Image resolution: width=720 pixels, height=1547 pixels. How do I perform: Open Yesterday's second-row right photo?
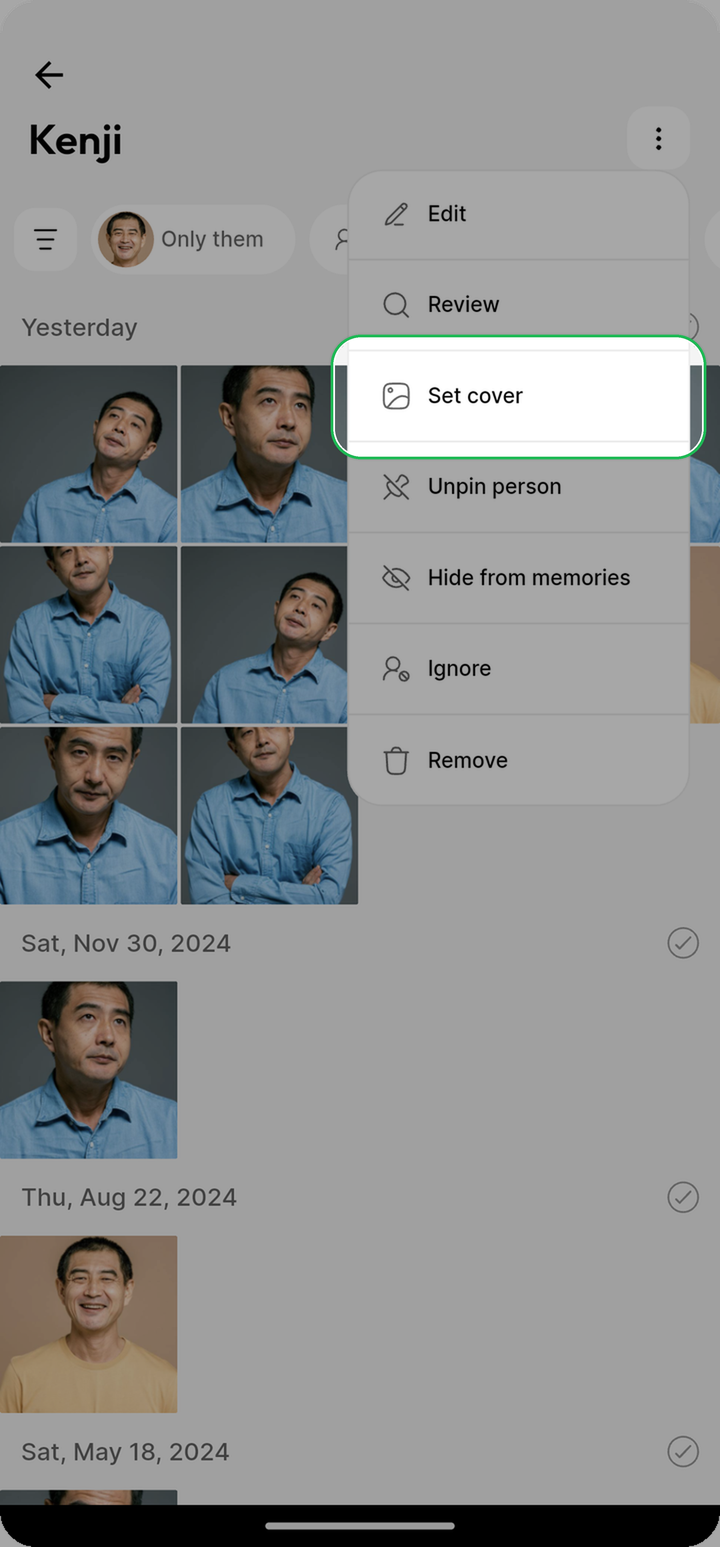tap(264, 635)
